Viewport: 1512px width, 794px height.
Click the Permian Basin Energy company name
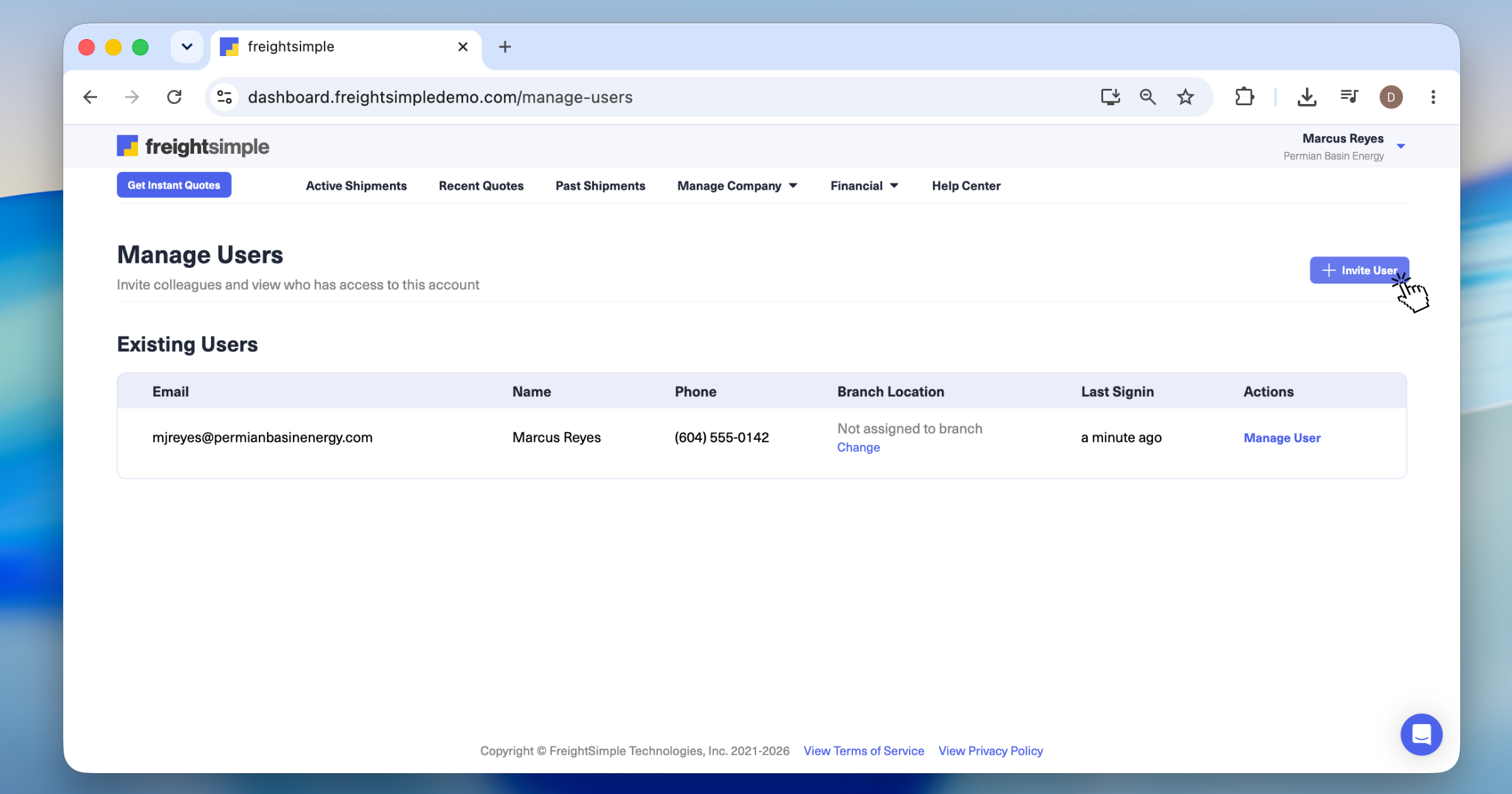pyautogui.click(x=1333, y=156)
